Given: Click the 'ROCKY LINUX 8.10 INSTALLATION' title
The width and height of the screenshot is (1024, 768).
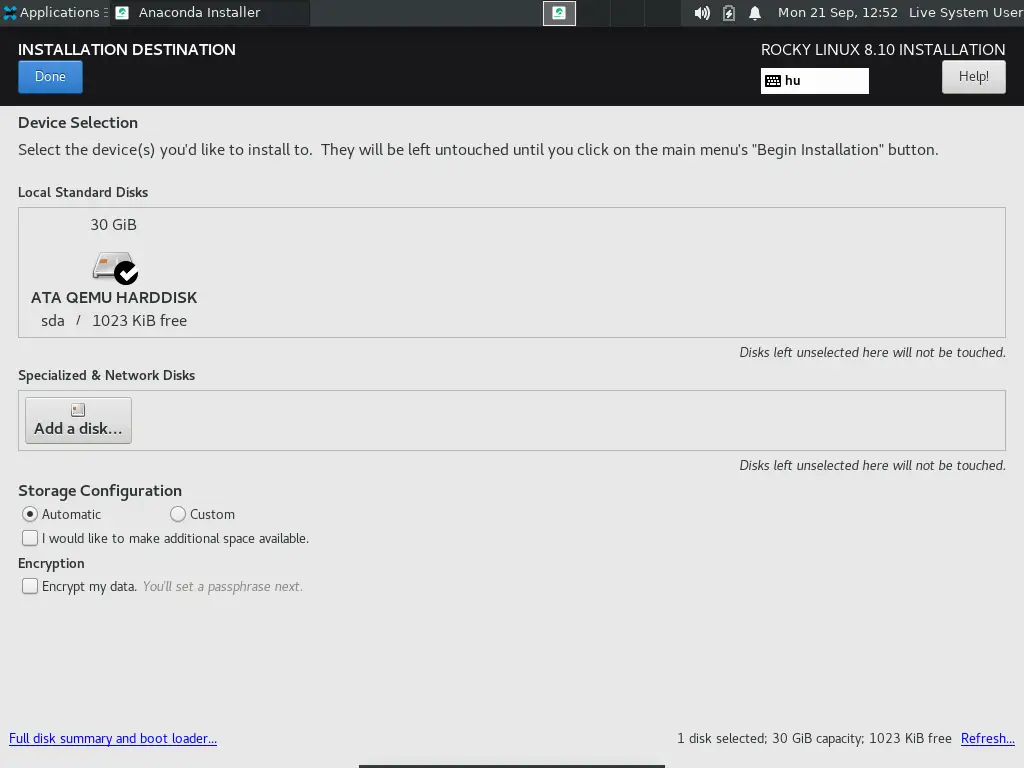Looking at the screenshot, I should (883, 50).
